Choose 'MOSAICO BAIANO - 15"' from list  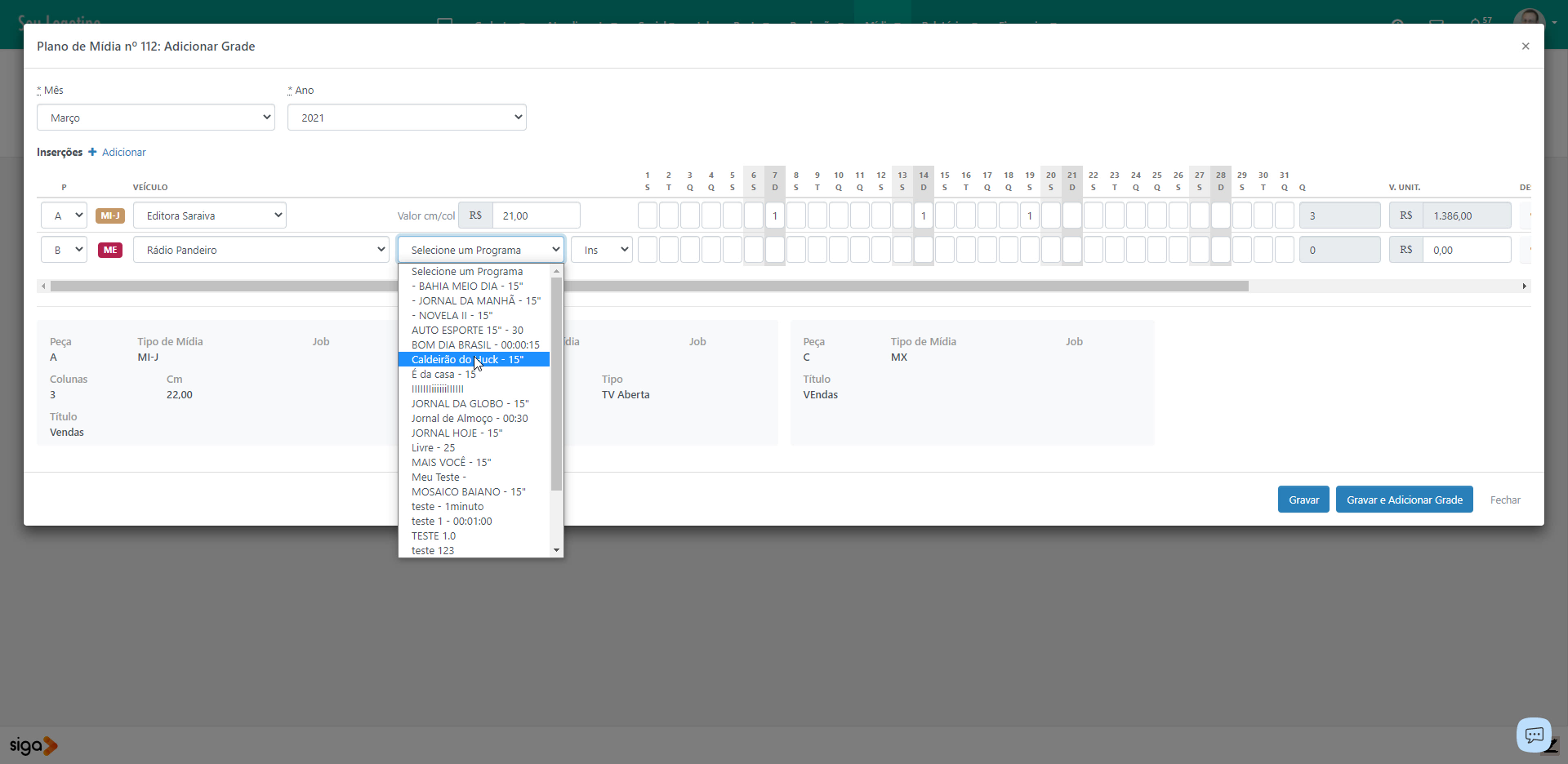coord(468,492)
